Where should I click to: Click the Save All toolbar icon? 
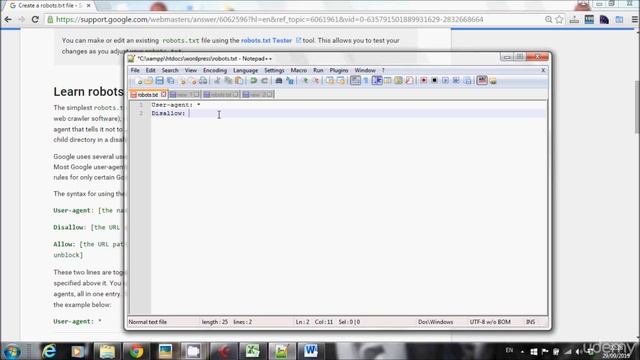click(171, 81)
